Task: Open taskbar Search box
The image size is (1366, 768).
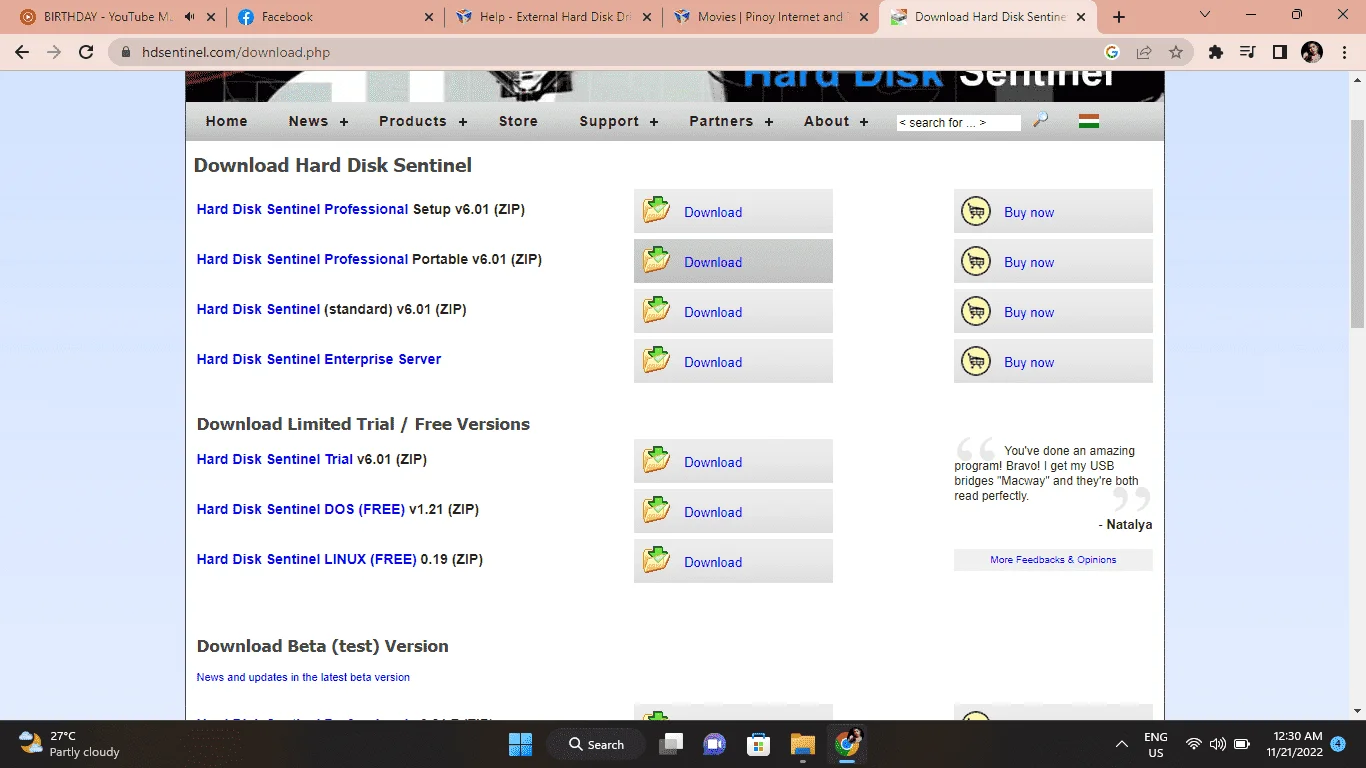Action: (598, 744)
